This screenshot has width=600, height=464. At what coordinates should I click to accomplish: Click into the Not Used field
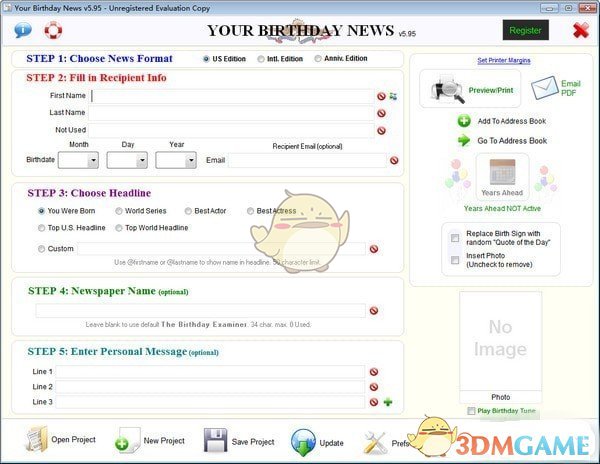coord(232,130)
